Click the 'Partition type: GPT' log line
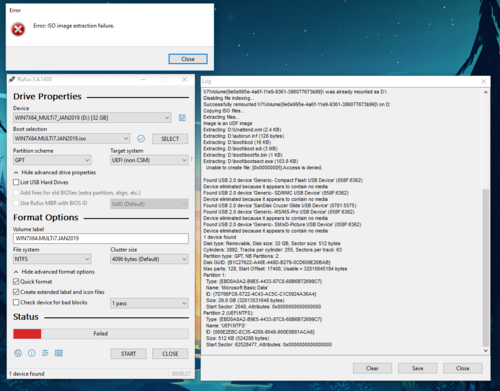 click(x=241, y=256)
